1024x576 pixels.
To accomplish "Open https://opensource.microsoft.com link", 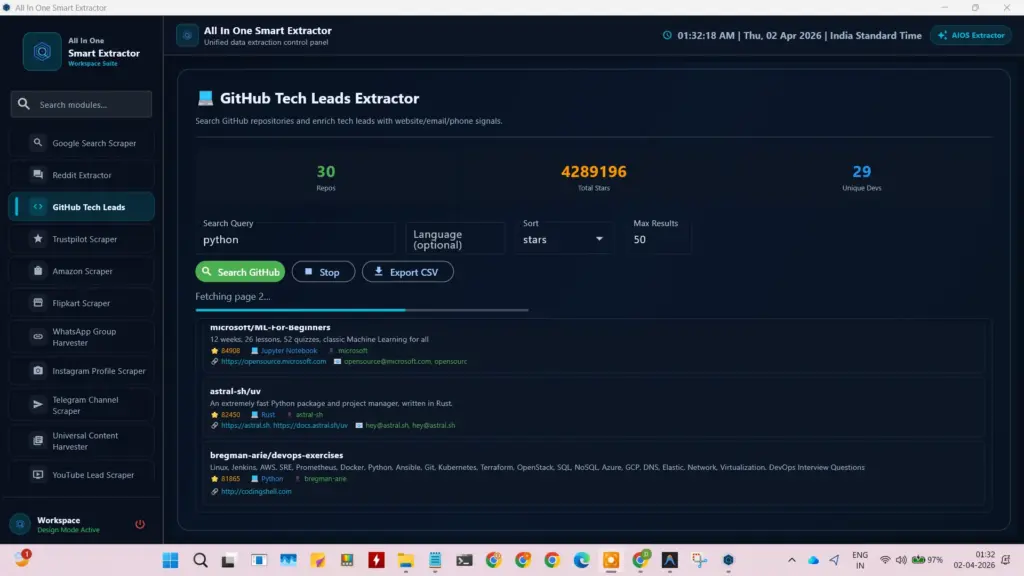I will 274,361.
